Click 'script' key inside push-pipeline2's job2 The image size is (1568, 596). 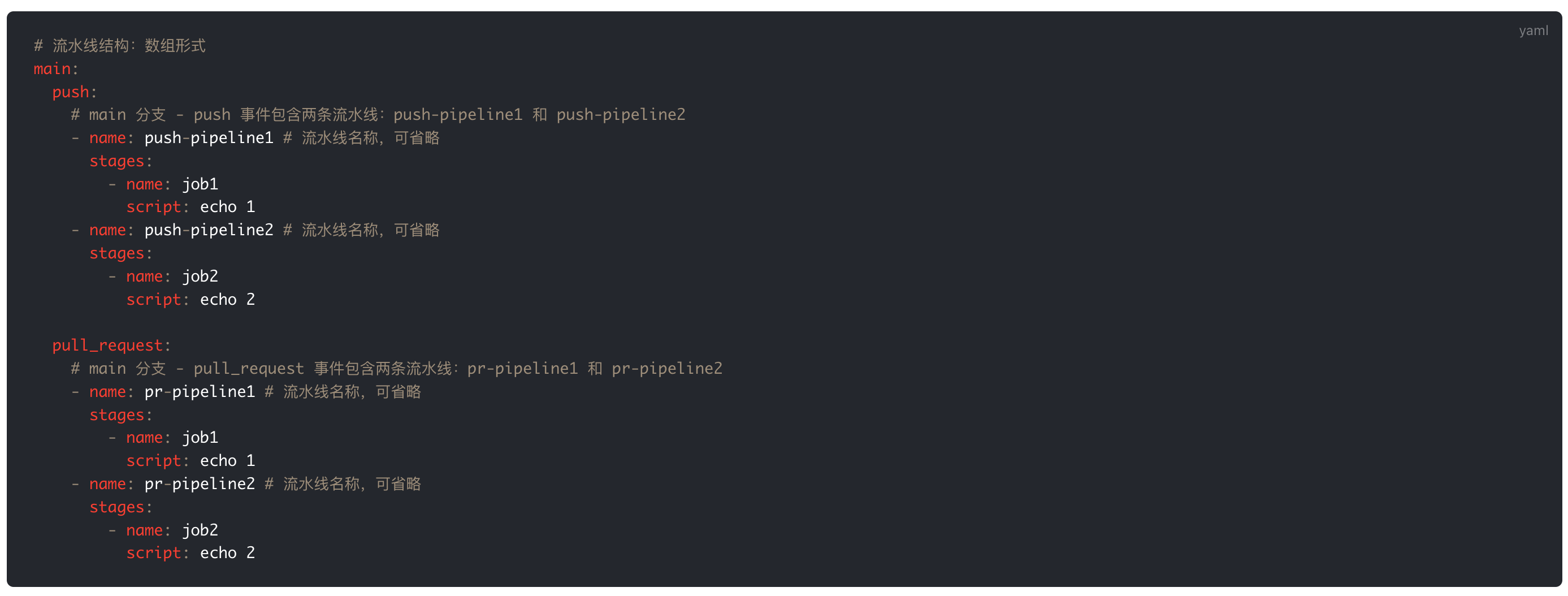point(153,300)
